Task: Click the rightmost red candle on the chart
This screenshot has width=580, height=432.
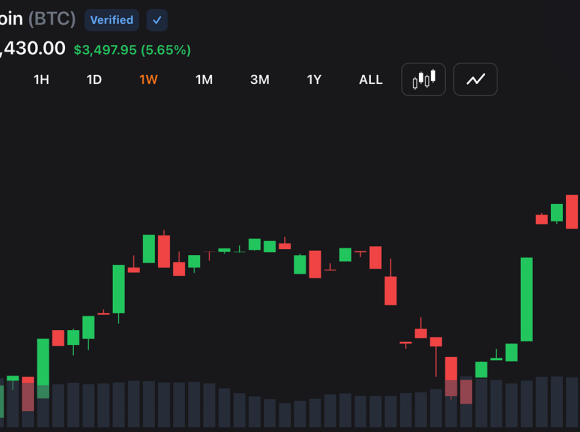Action: (572, 212)
